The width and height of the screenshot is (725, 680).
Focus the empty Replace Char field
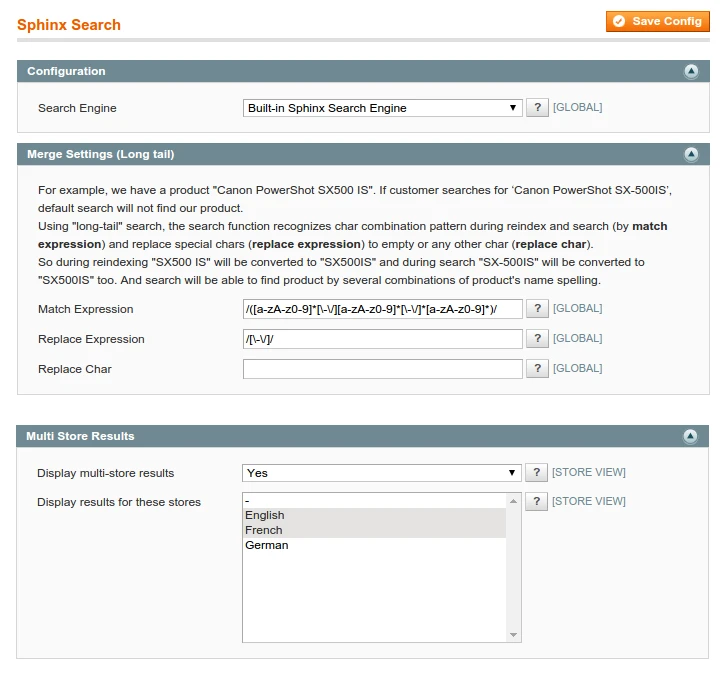click(x=383, y=369)
